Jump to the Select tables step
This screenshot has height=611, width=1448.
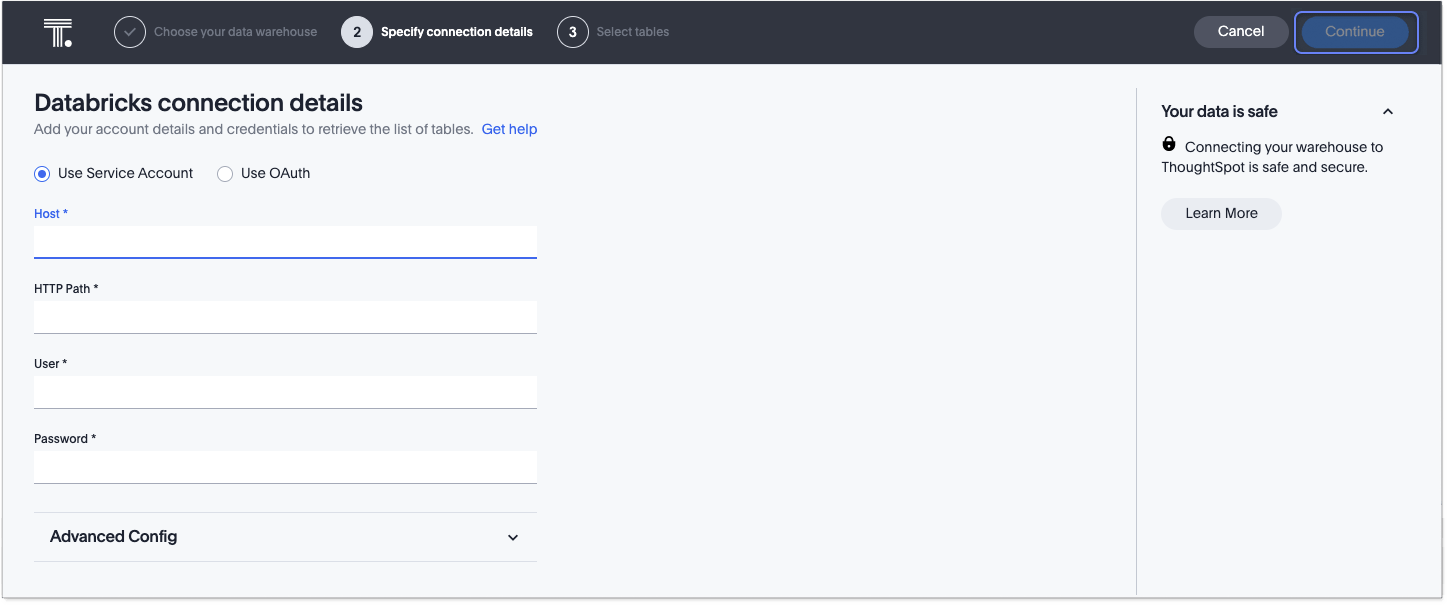(x=632, y=32)
